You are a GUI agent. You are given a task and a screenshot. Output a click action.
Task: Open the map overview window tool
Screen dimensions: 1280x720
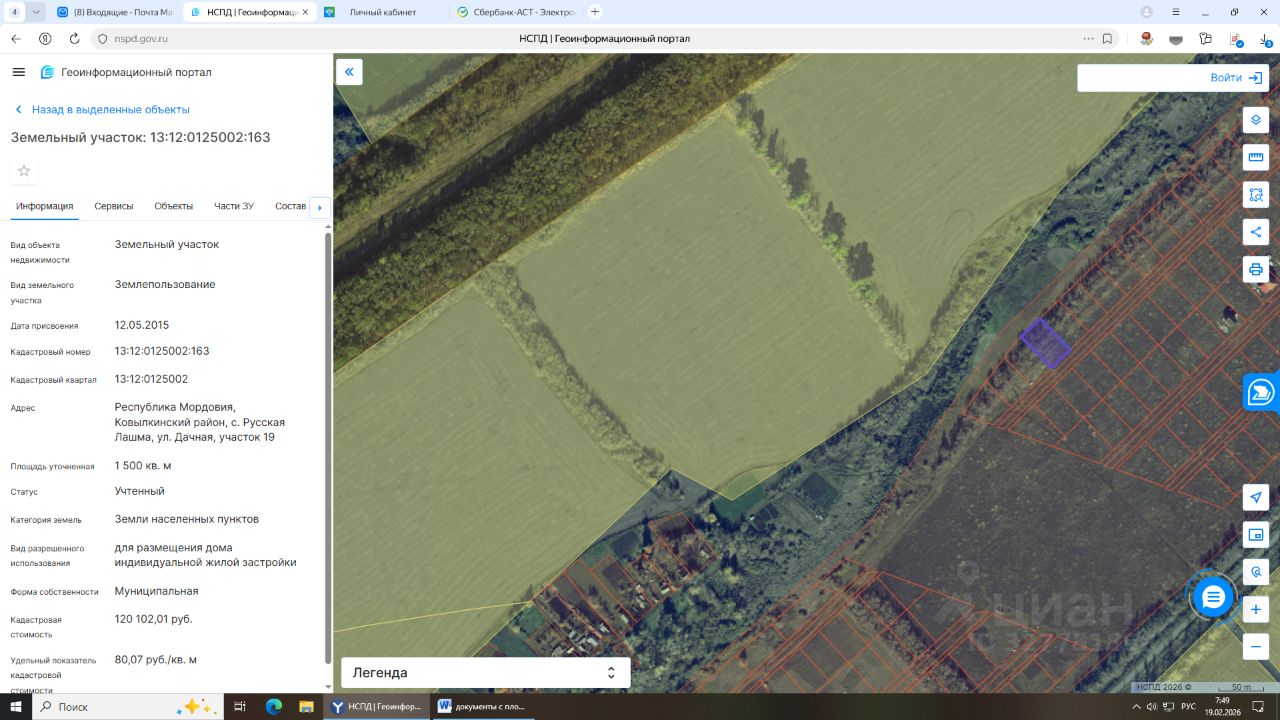point(1256,534)
